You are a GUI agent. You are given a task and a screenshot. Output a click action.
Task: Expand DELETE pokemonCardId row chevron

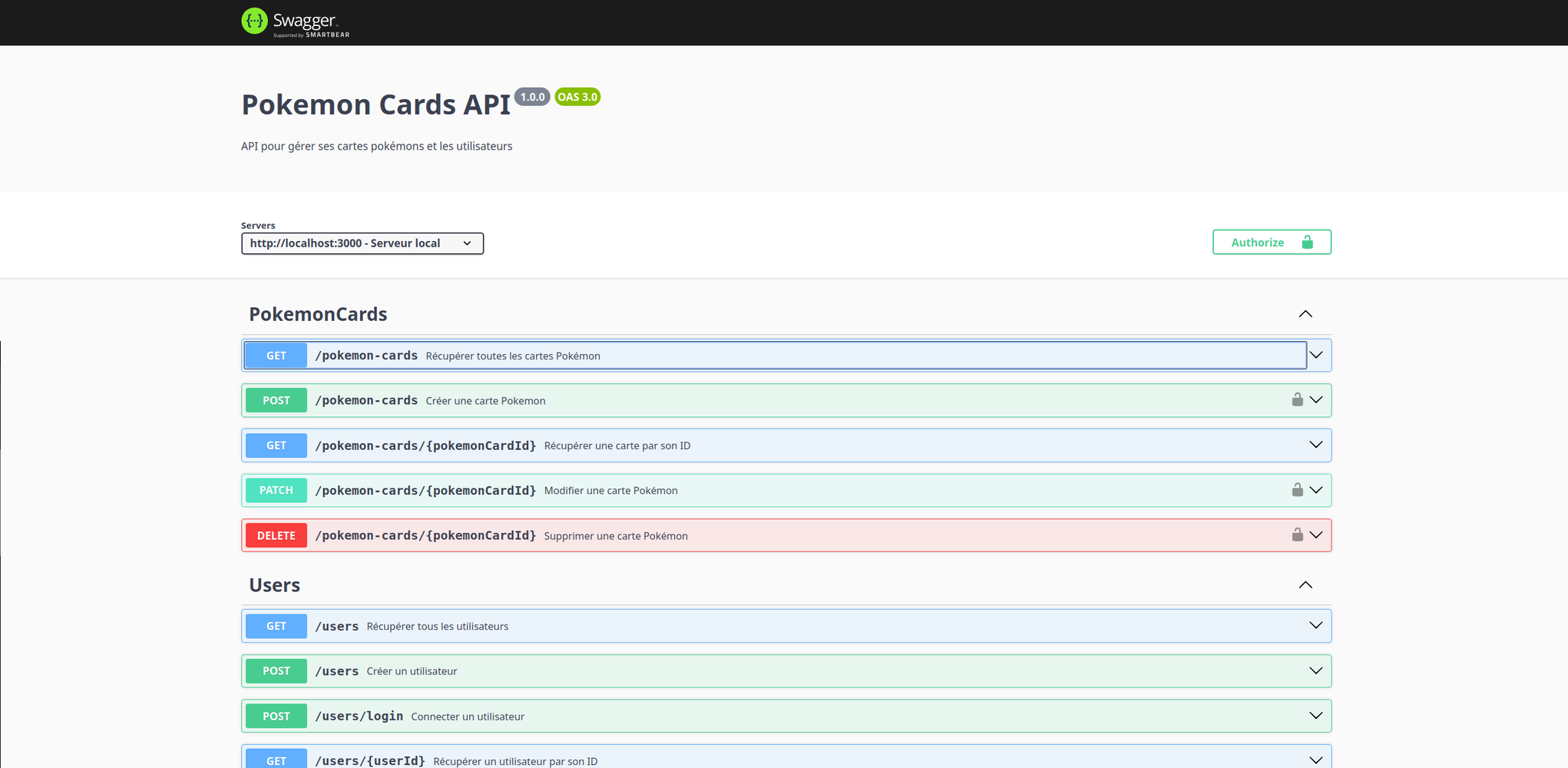[x=1316, y=535]
